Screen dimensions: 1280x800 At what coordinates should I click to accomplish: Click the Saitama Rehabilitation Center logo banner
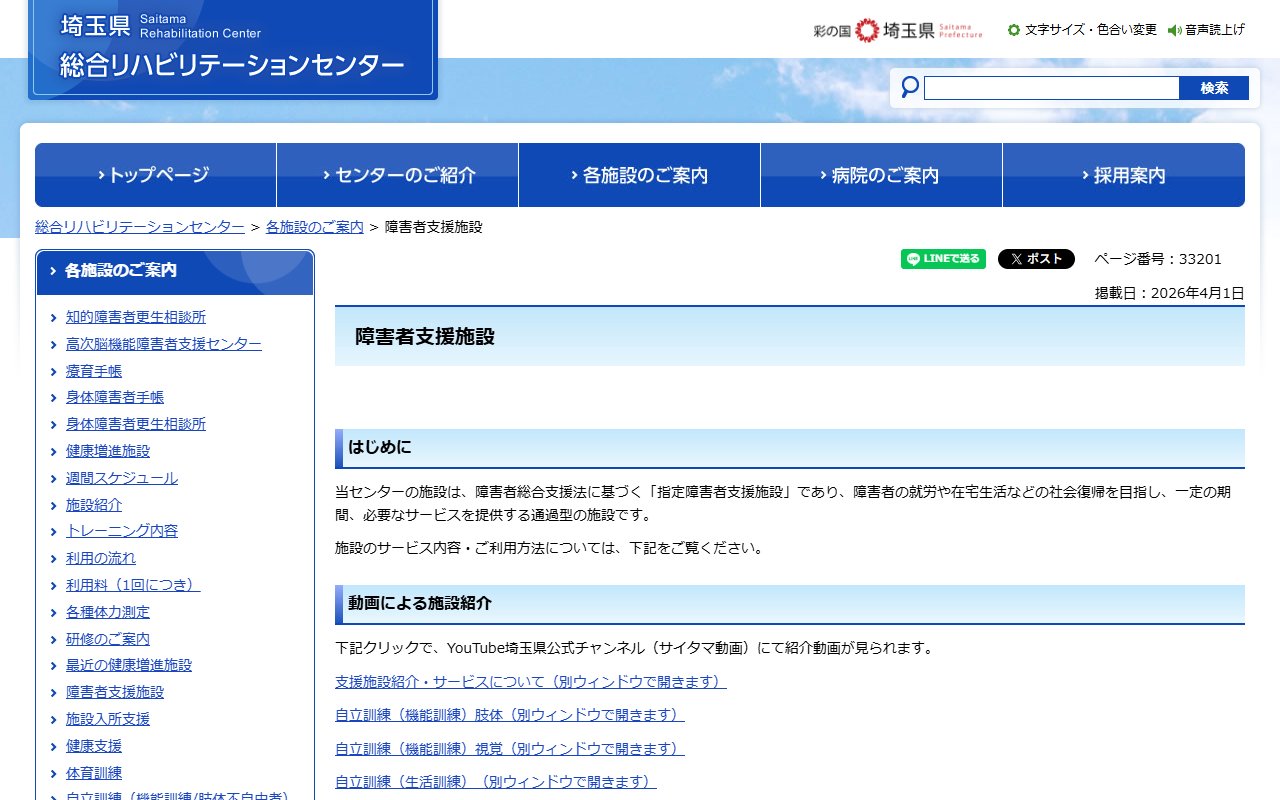(233, 48)
